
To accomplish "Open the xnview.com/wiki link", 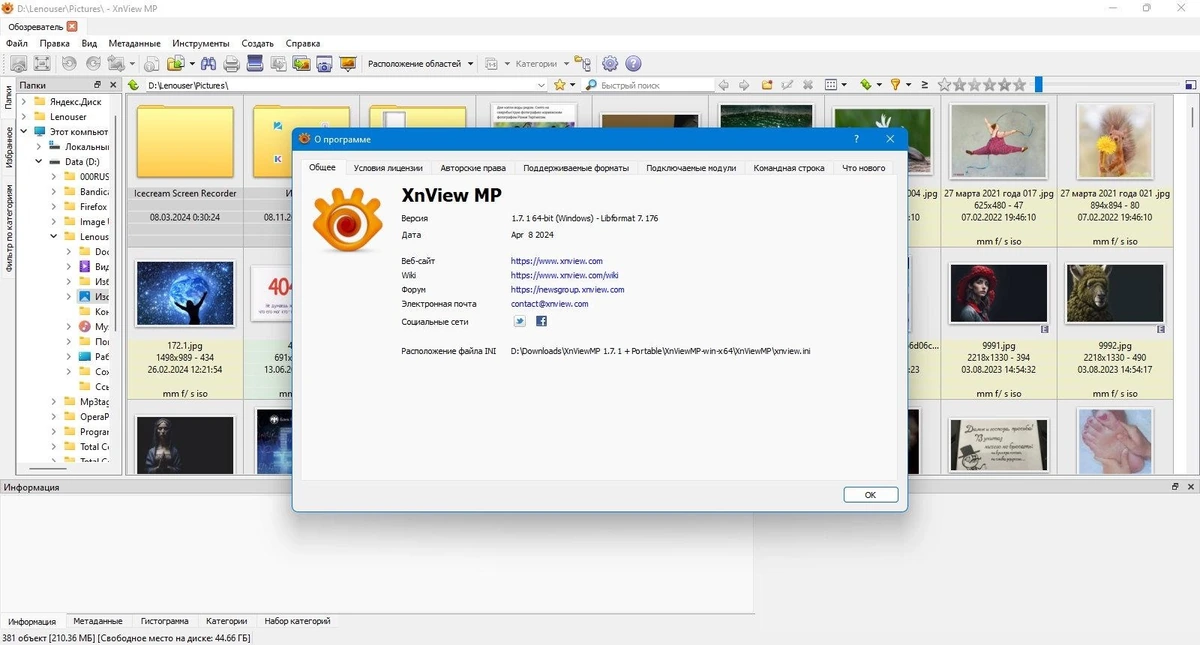I will point(565,275).
